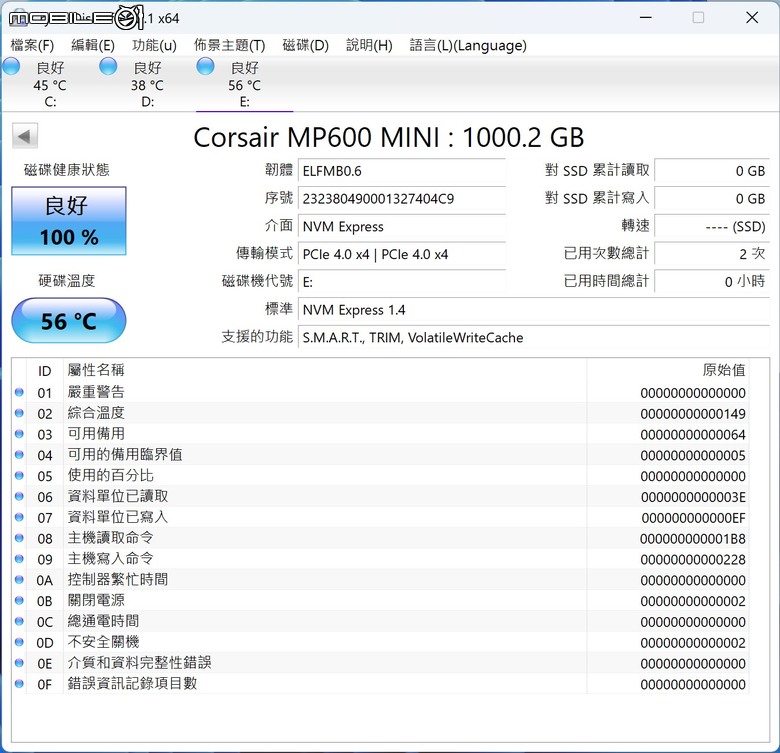Click the previous disk arrow button
This screenshot has height=753, width=780.
(x=25, y=136)
